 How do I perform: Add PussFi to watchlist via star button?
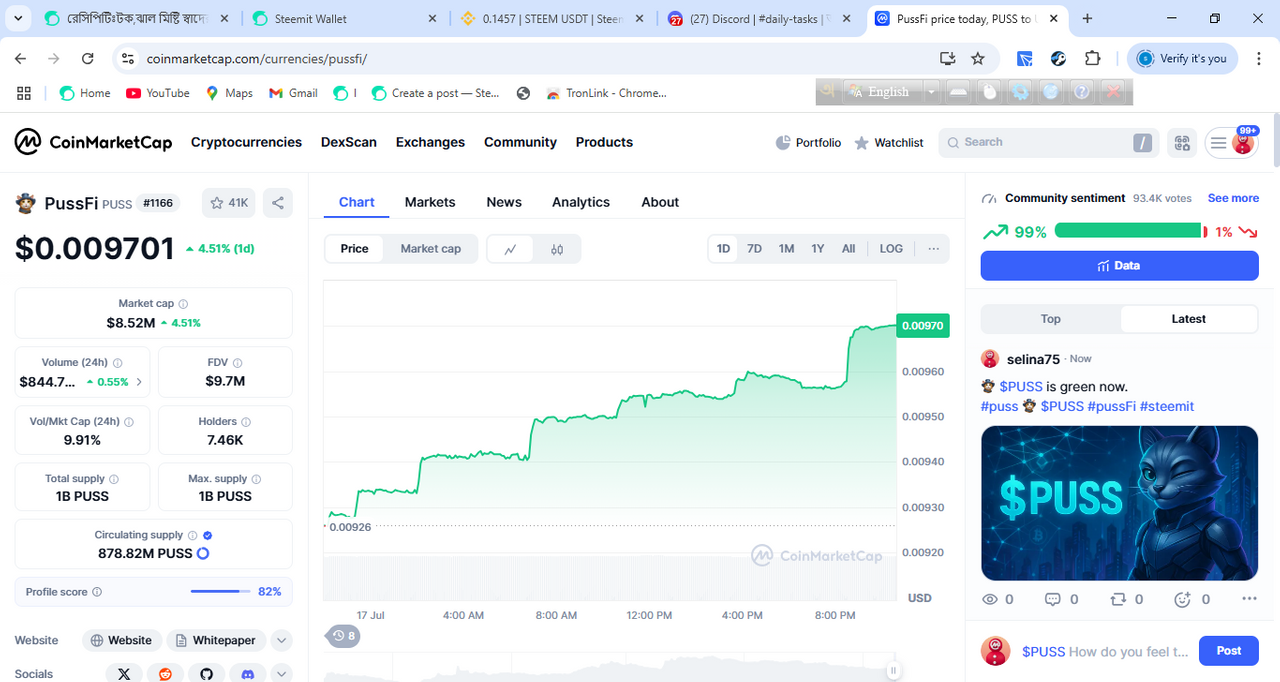[x=229, y=203]
